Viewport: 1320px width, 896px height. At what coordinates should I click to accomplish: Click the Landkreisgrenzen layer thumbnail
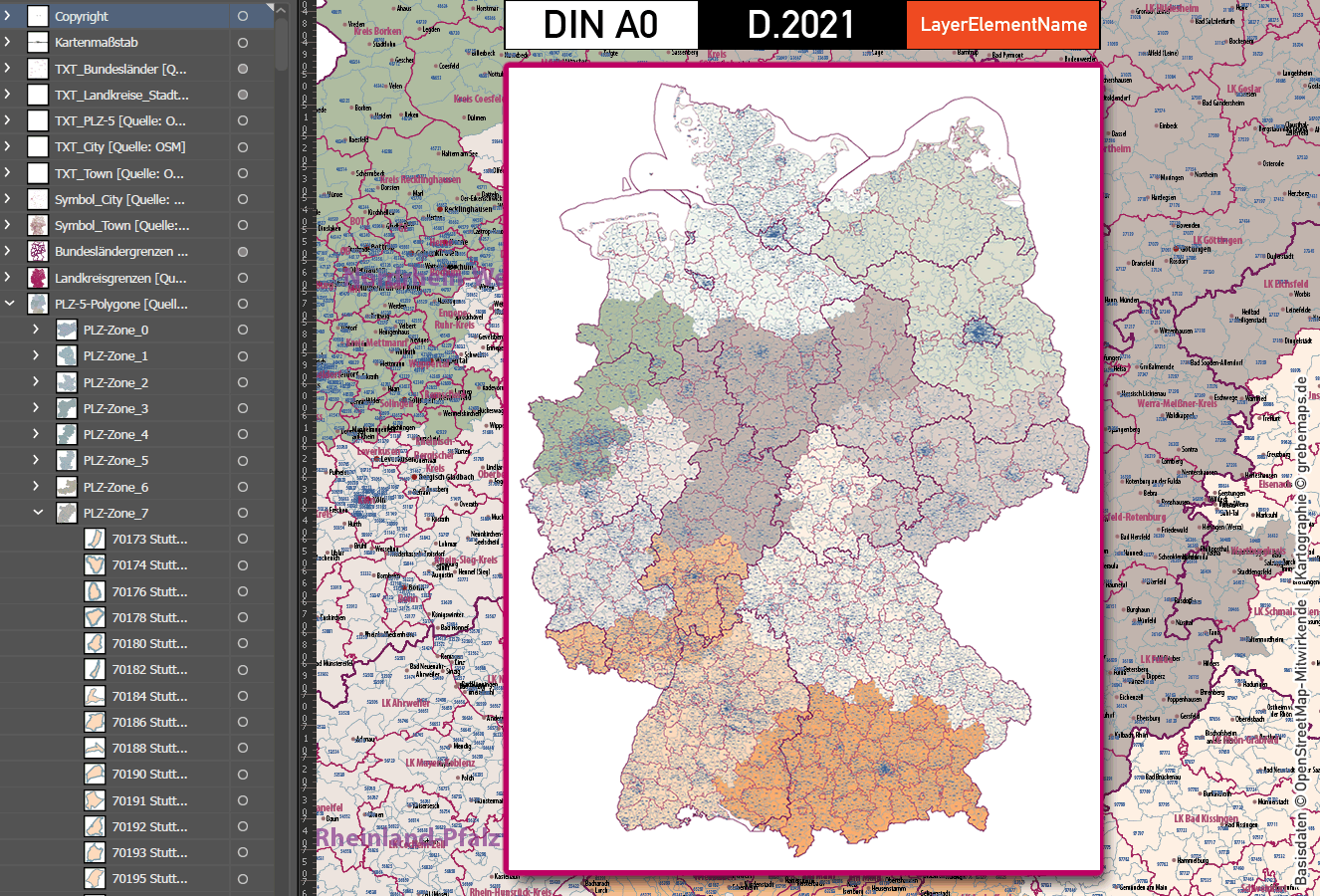pos(37,277)
